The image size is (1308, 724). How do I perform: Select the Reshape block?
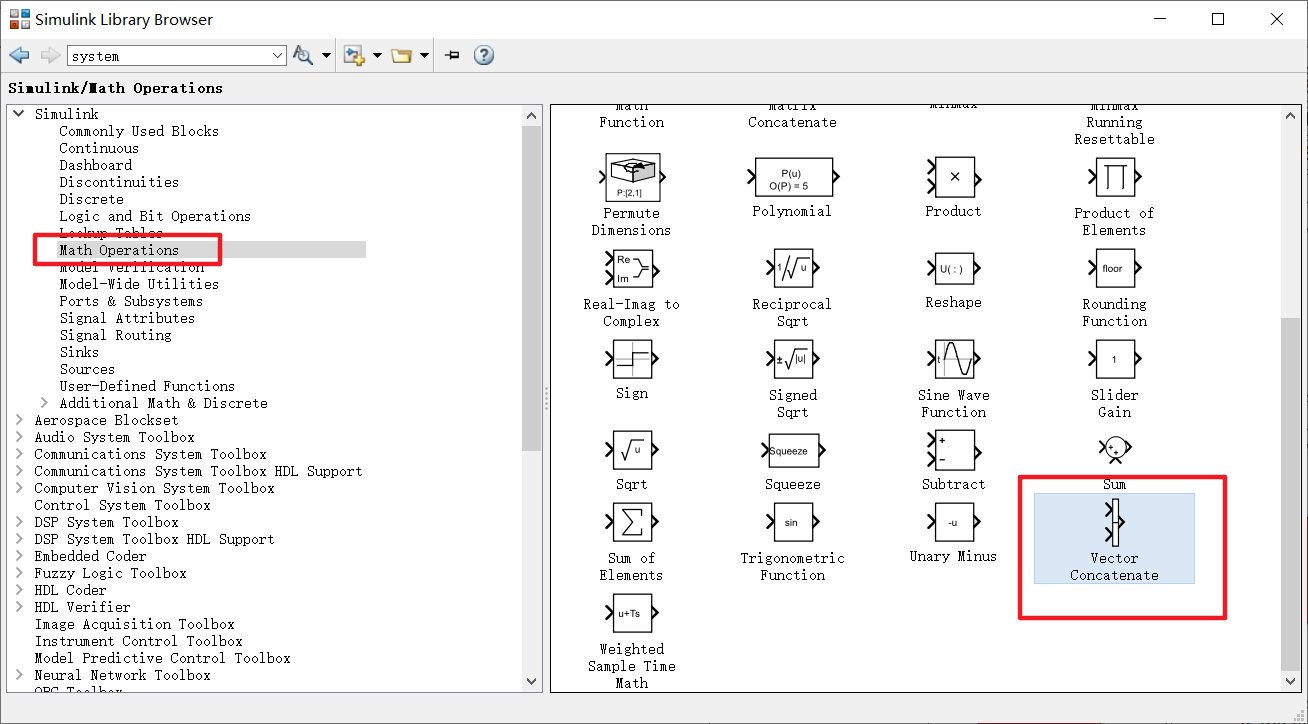[954, 268]
